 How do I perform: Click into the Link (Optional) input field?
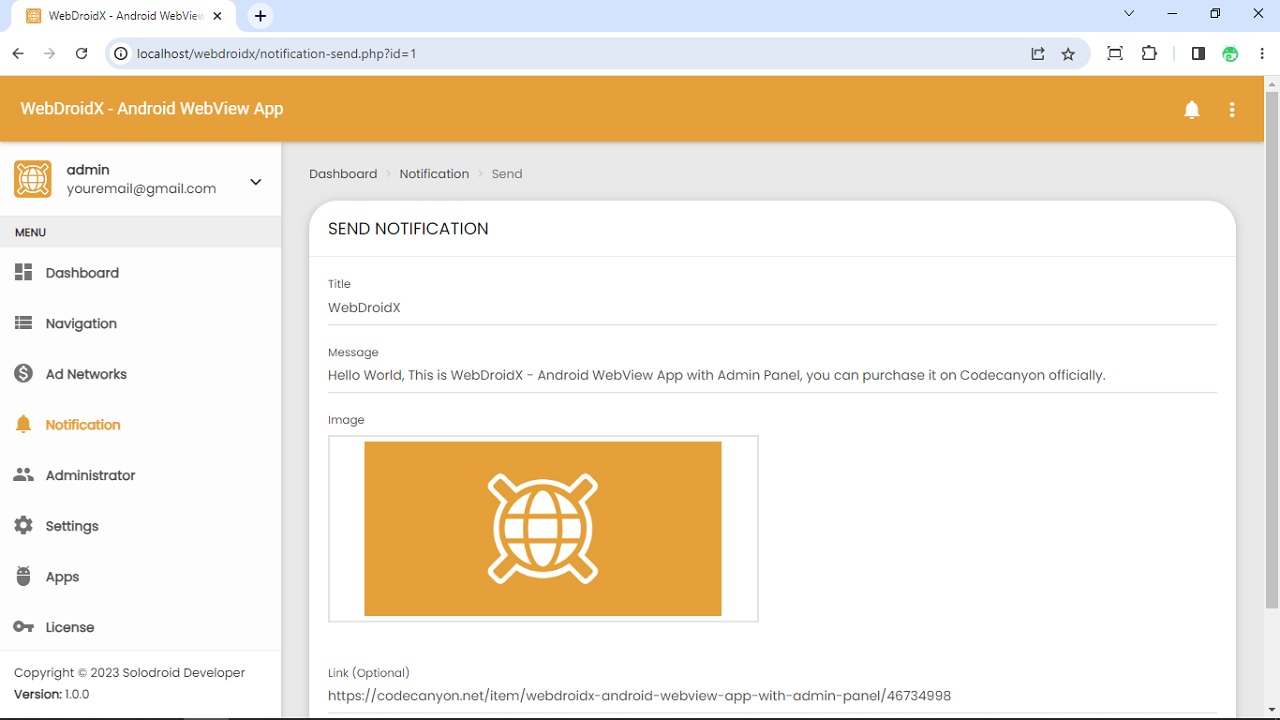coord(772,696)
